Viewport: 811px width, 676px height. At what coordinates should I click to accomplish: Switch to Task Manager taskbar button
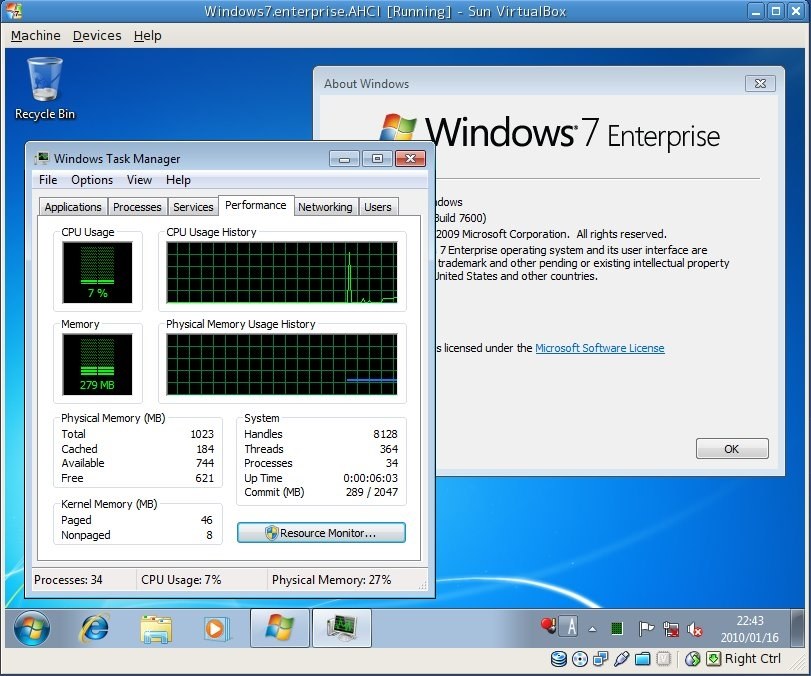click(342, 628)
